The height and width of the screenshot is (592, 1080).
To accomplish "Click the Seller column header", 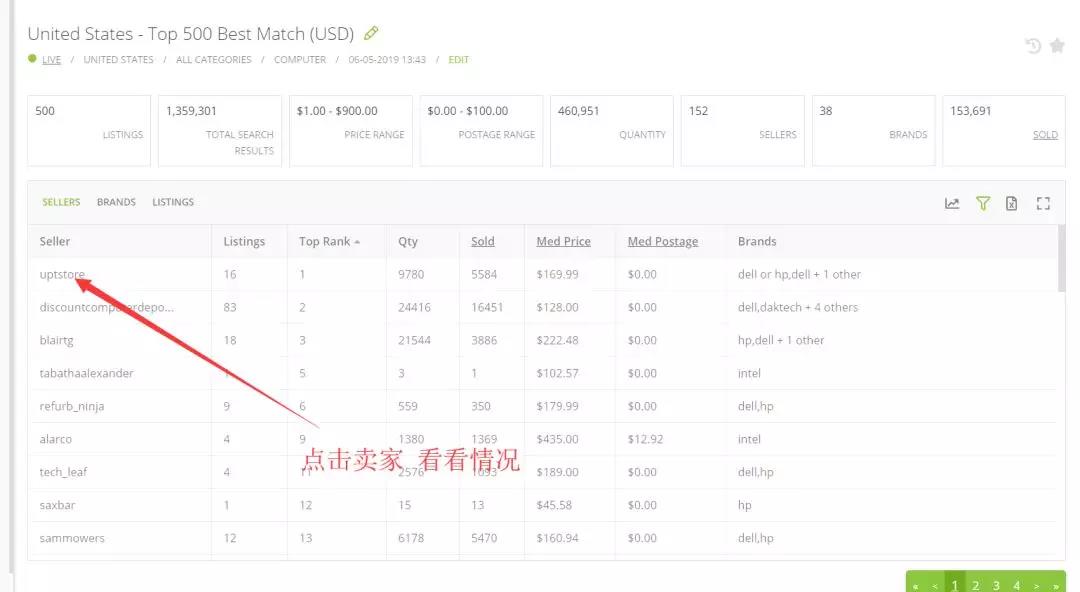I will pyautogui.click(x=54, y=241).
